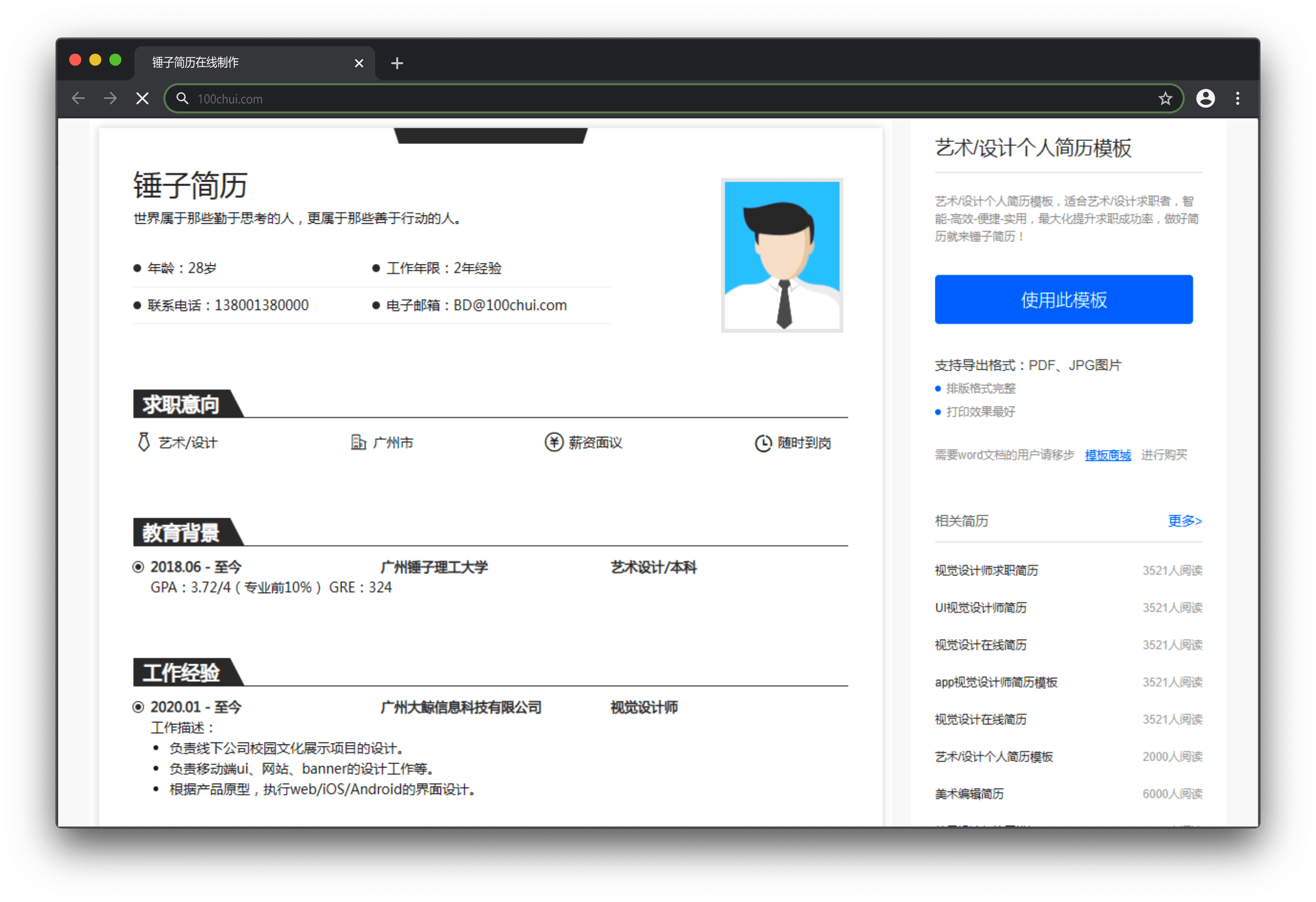
Task: Select the radio marker beside 2018.06 - 至今
Action: pyautogui.click(x=138, y=567)
